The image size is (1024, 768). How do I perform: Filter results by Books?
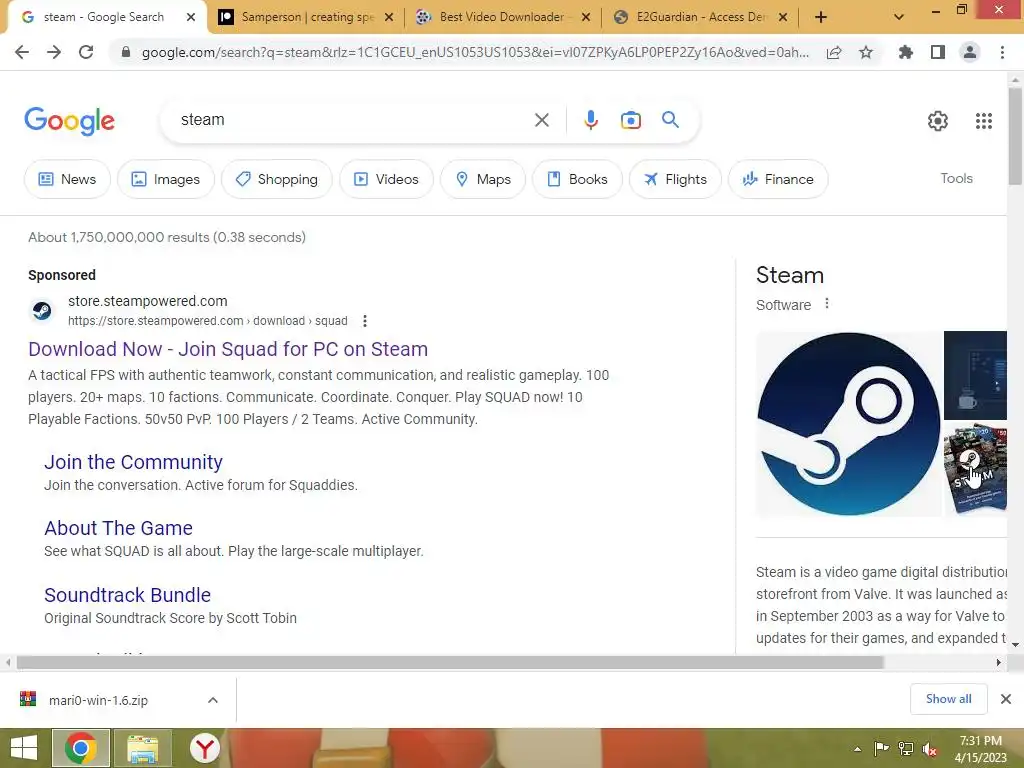pos(577,179)
